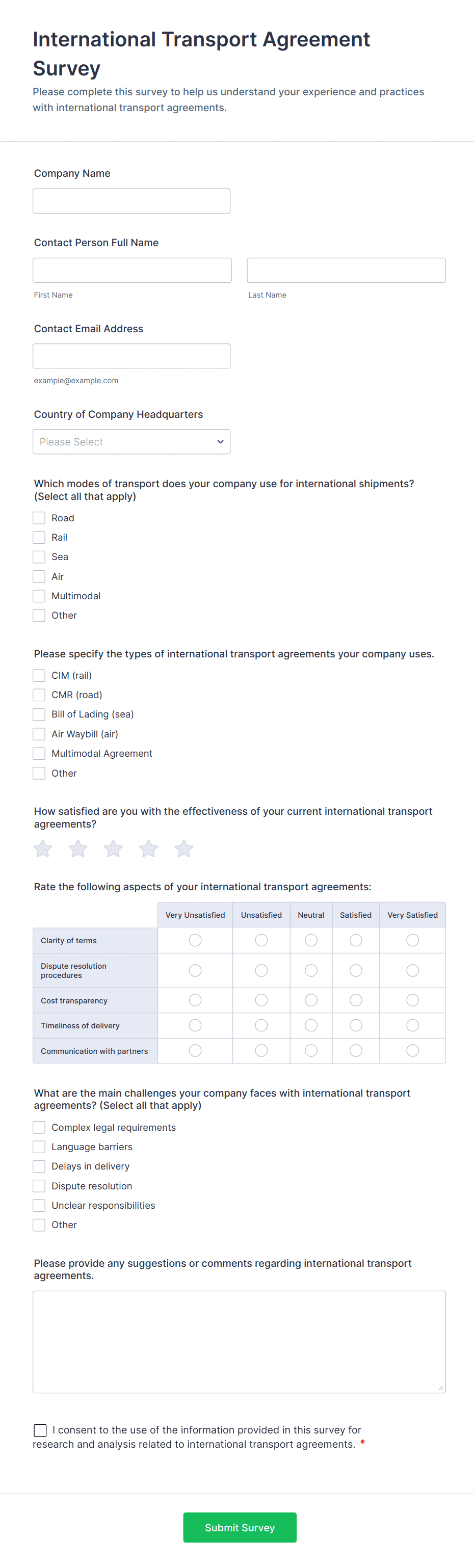This screenshot has height=1568, width=474.
Task: Open the Country of Company Headquarters dropdown
Action: click(131, 442)
